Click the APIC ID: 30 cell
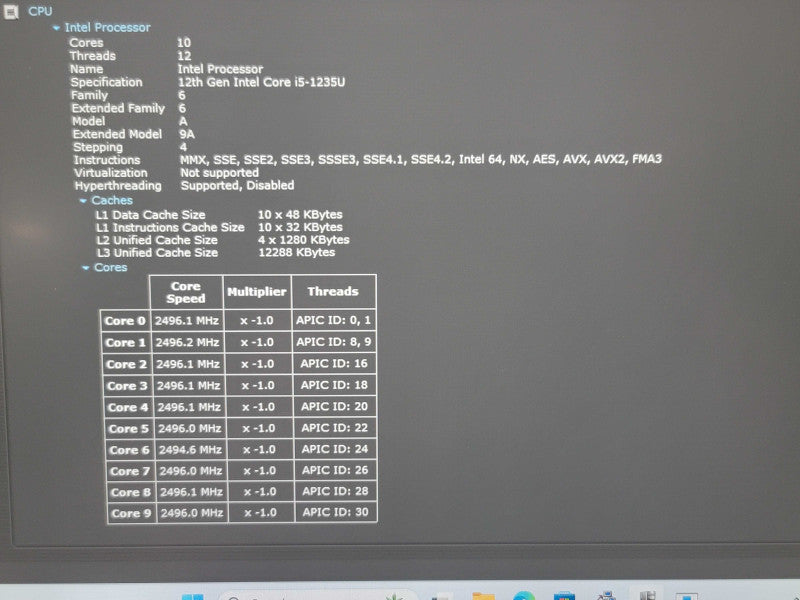Viewport: 800px width, 600px height. (336, 512)
